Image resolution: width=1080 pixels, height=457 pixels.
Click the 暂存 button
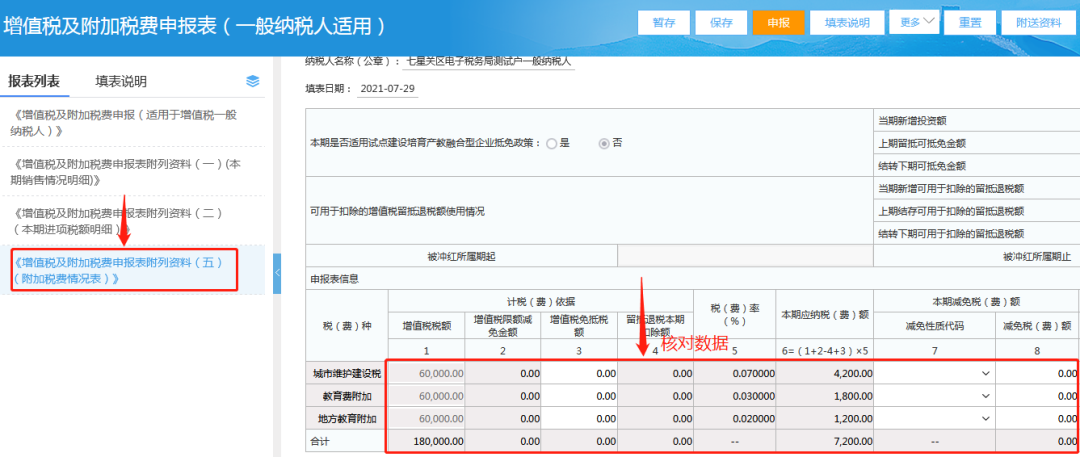click(664, 22)
